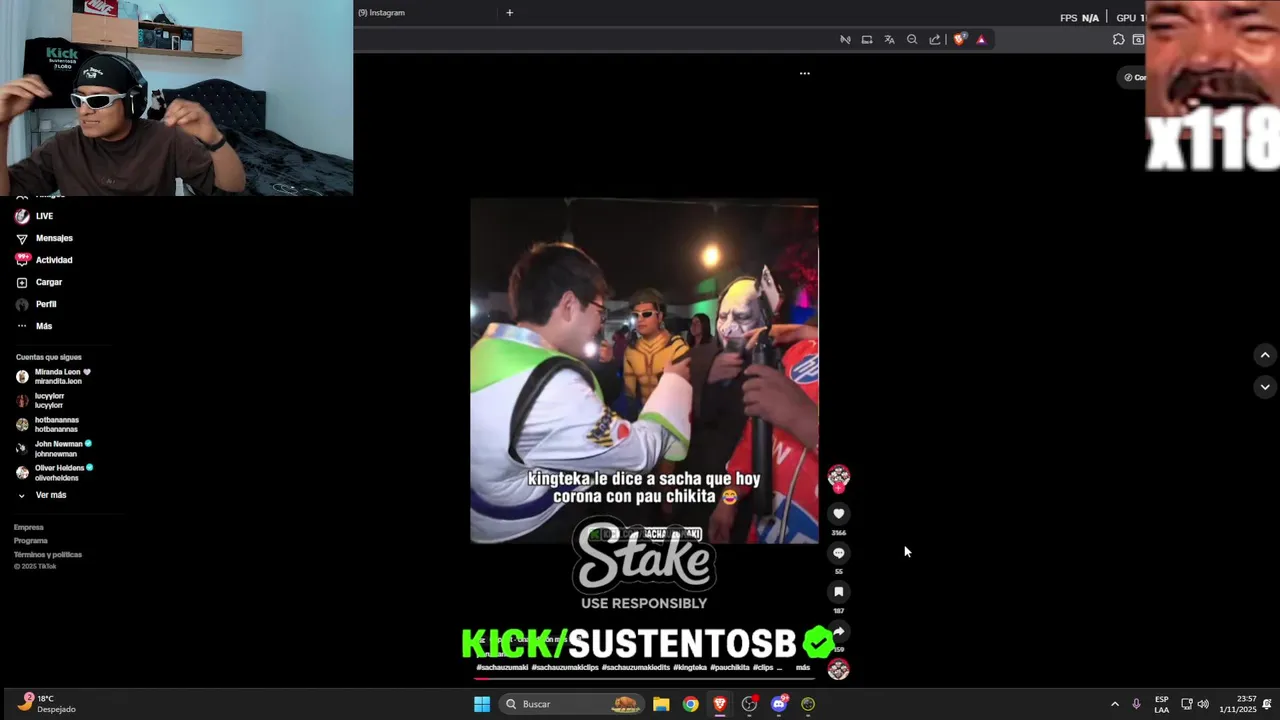
Task: Click microphone icon in system tray
Action: [x=1136, y=704]
